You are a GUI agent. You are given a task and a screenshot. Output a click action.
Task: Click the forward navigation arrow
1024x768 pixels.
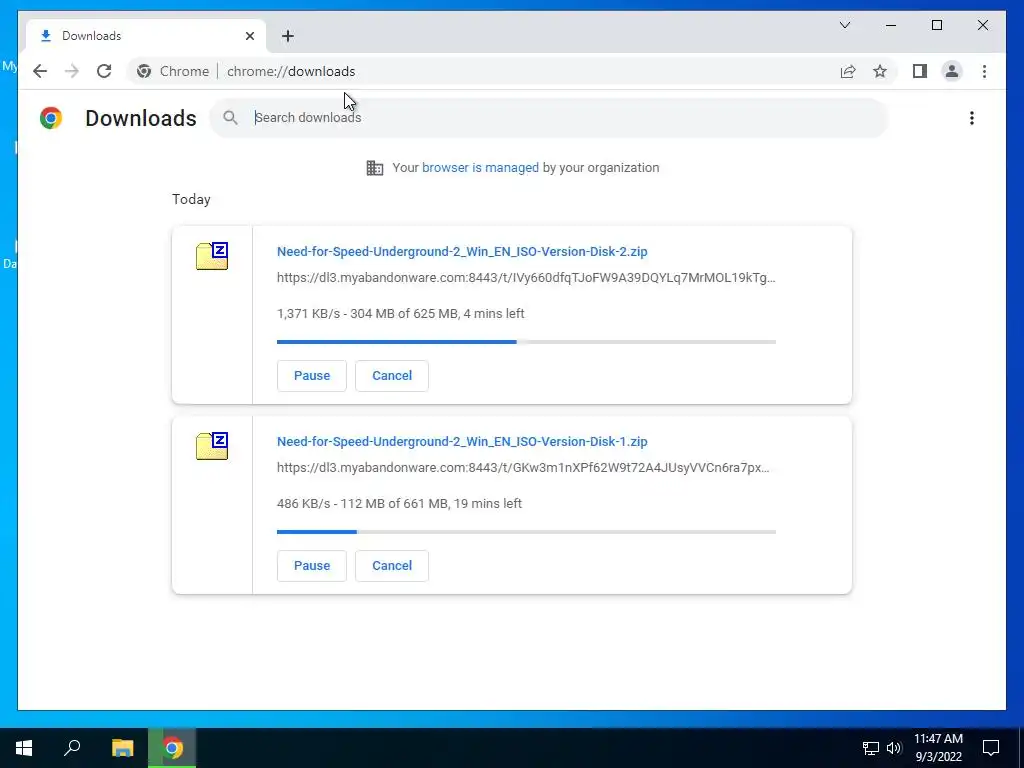click(x=72, y=71)
